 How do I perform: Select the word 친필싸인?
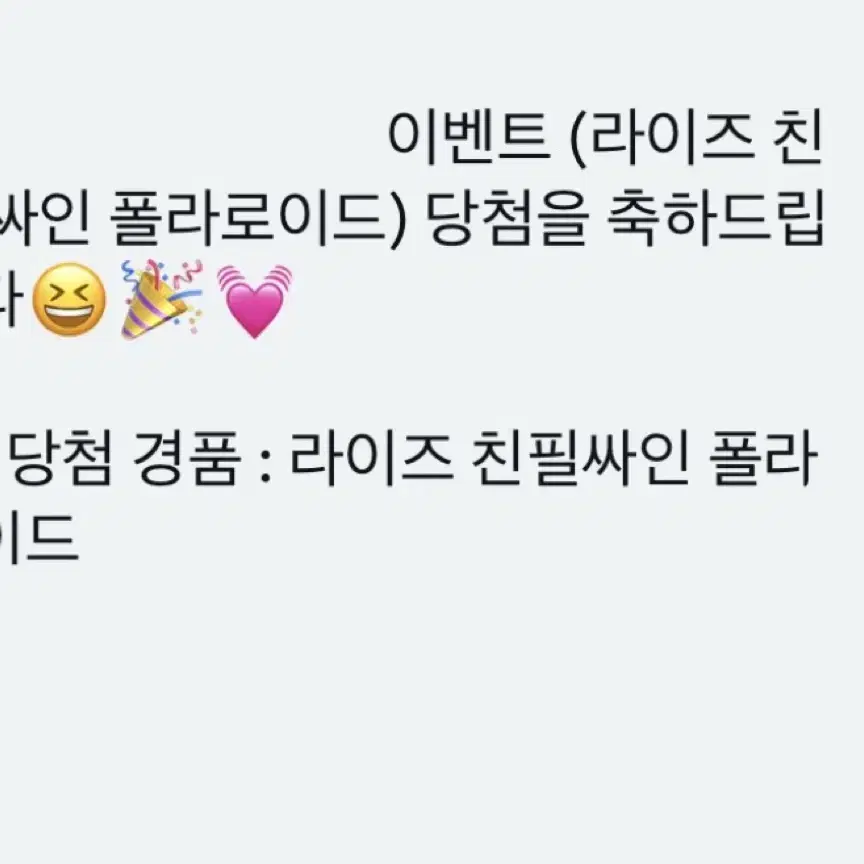(581, 458)
